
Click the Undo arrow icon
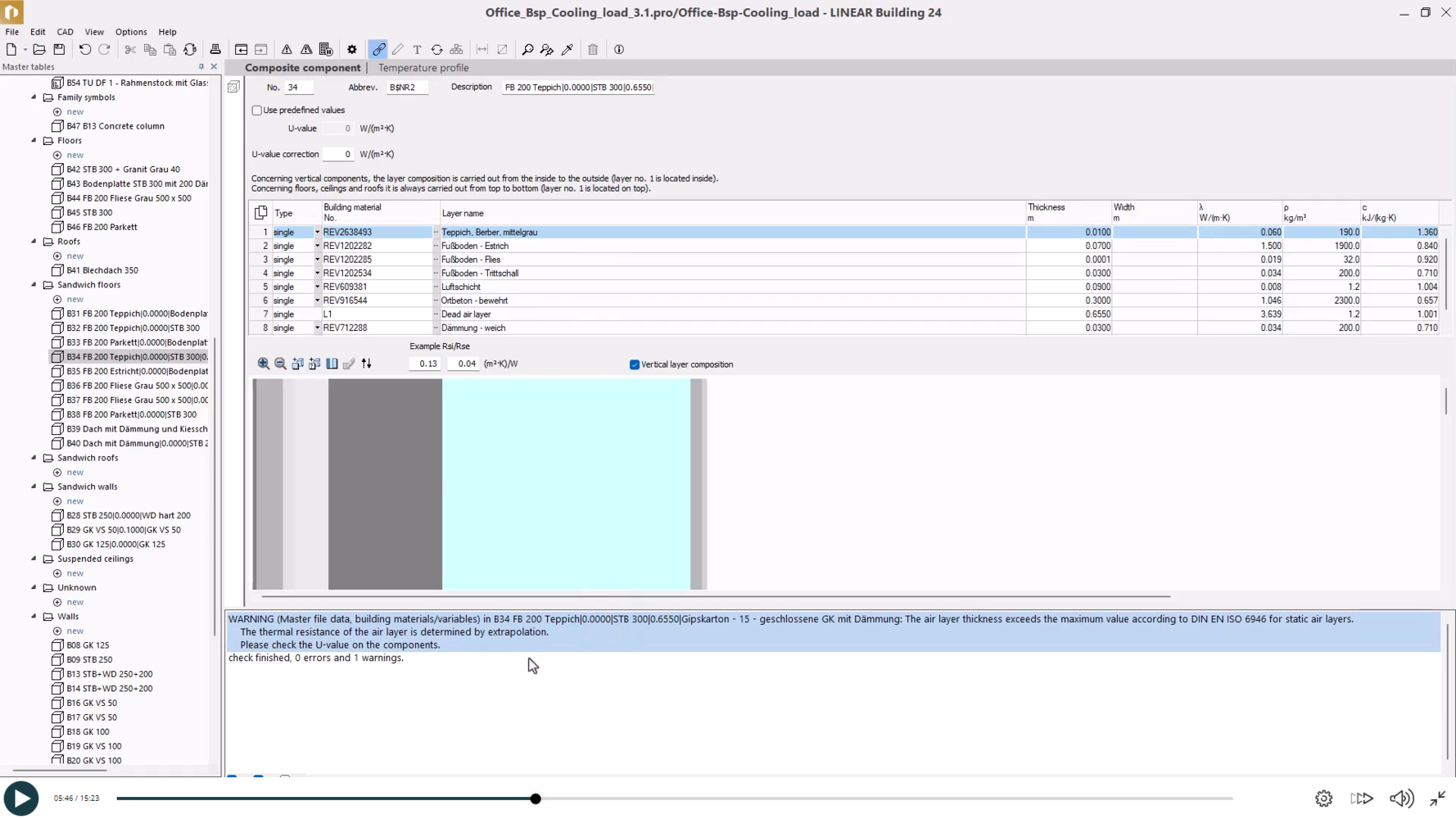click(85, 50)
